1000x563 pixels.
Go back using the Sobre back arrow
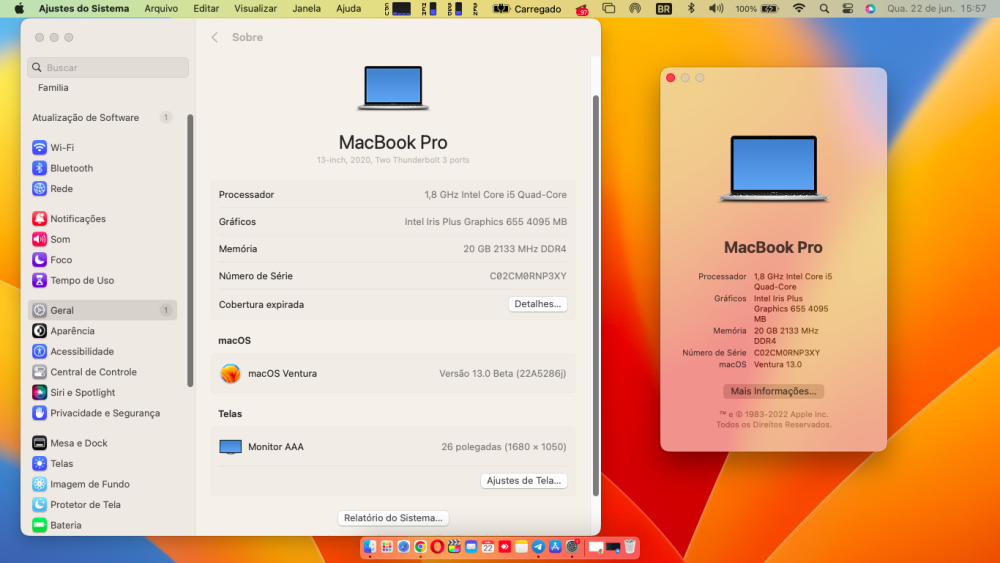tap(215, 37)
